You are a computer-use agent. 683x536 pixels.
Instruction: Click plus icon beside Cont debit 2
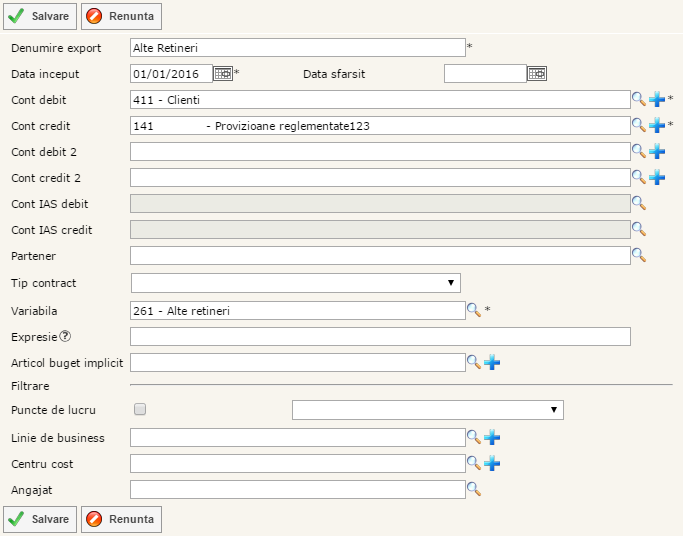(x=657, y=151)
